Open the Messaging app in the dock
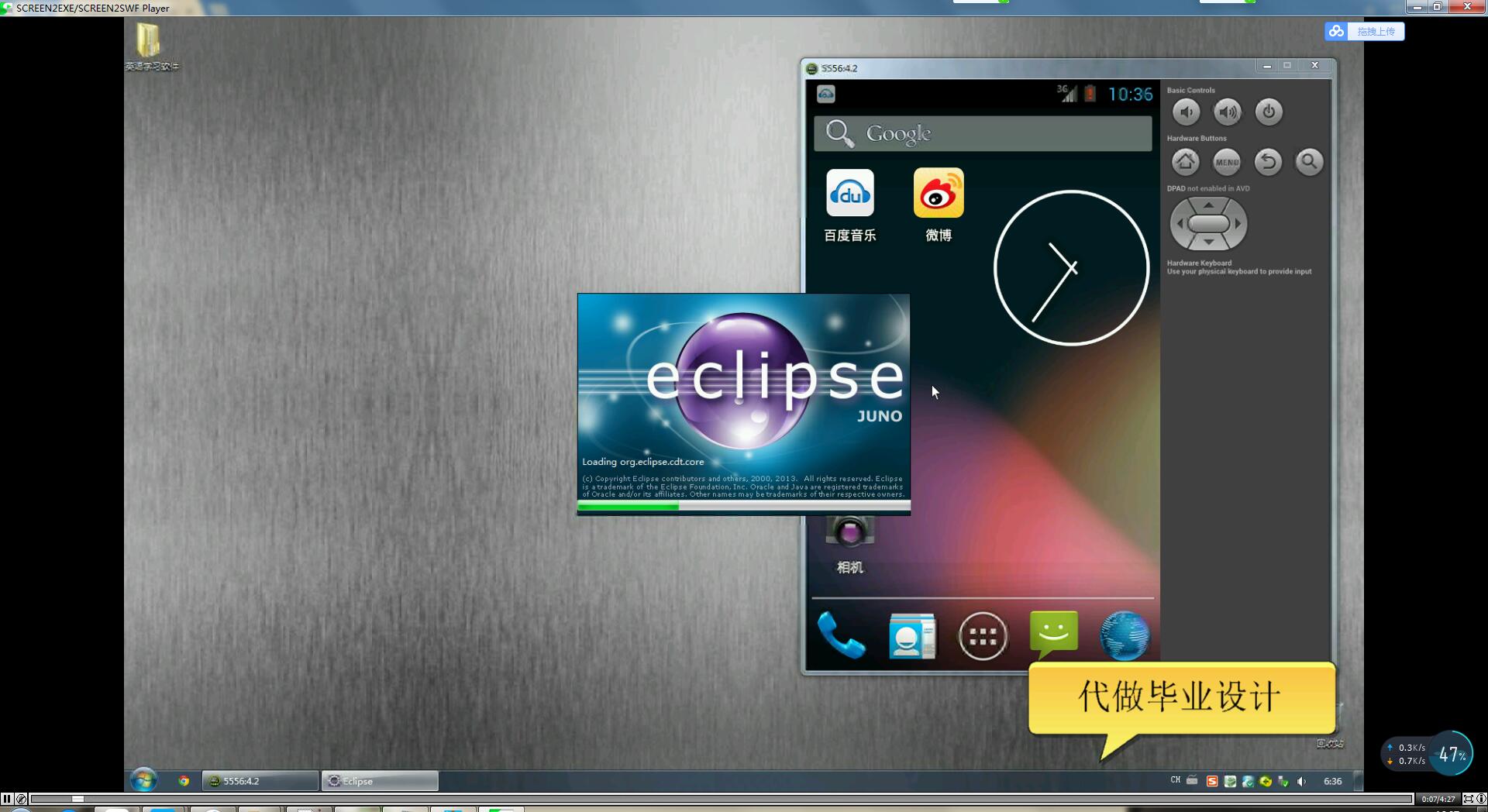Screen dimensions: 1488x812 (1054, 635)
